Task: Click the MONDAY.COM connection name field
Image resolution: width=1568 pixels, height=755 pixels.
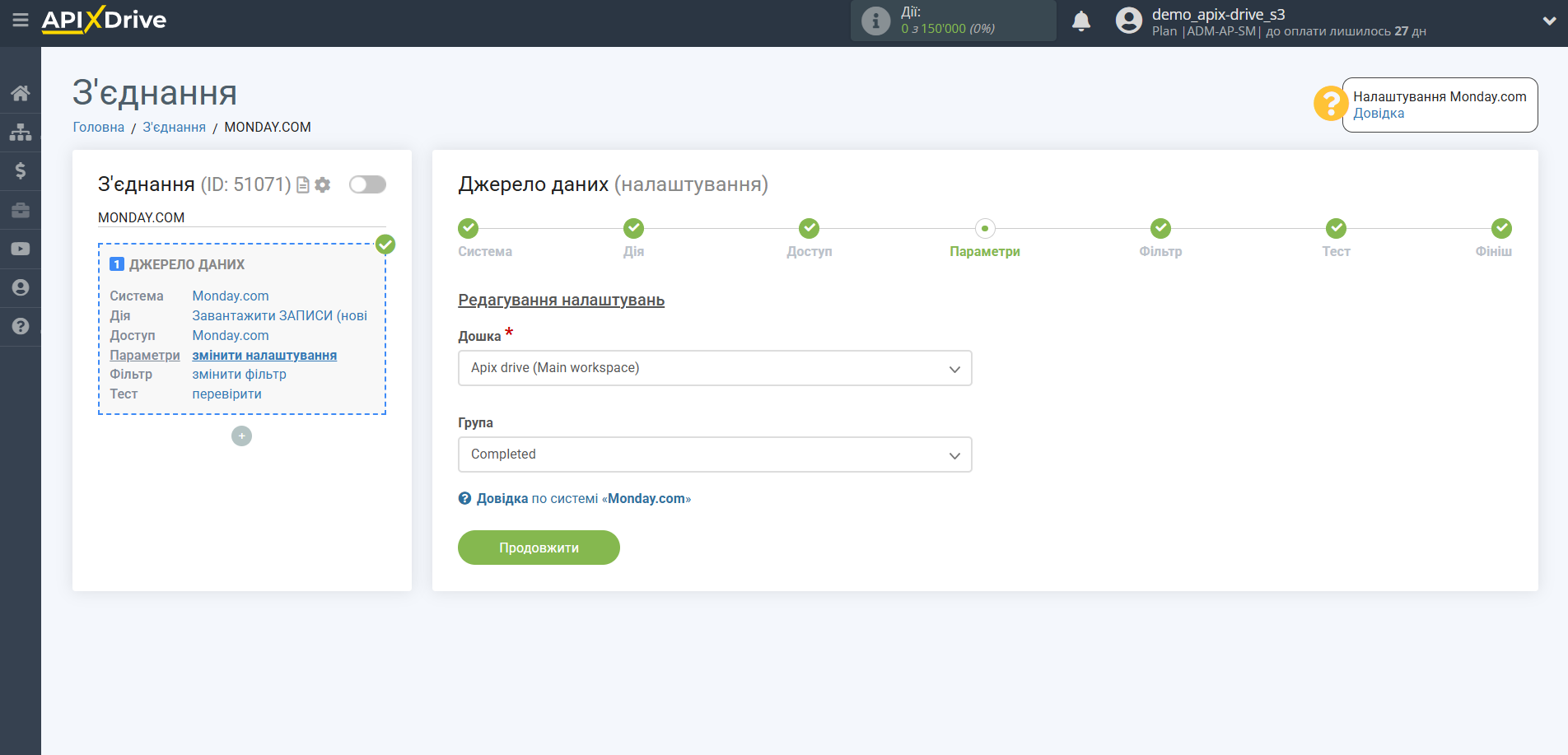Action: coord(241,217)
